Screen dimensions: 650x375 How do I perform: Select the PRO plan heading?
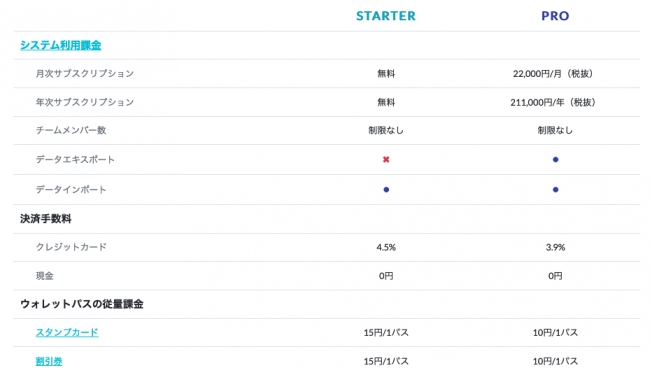(555, 16)
